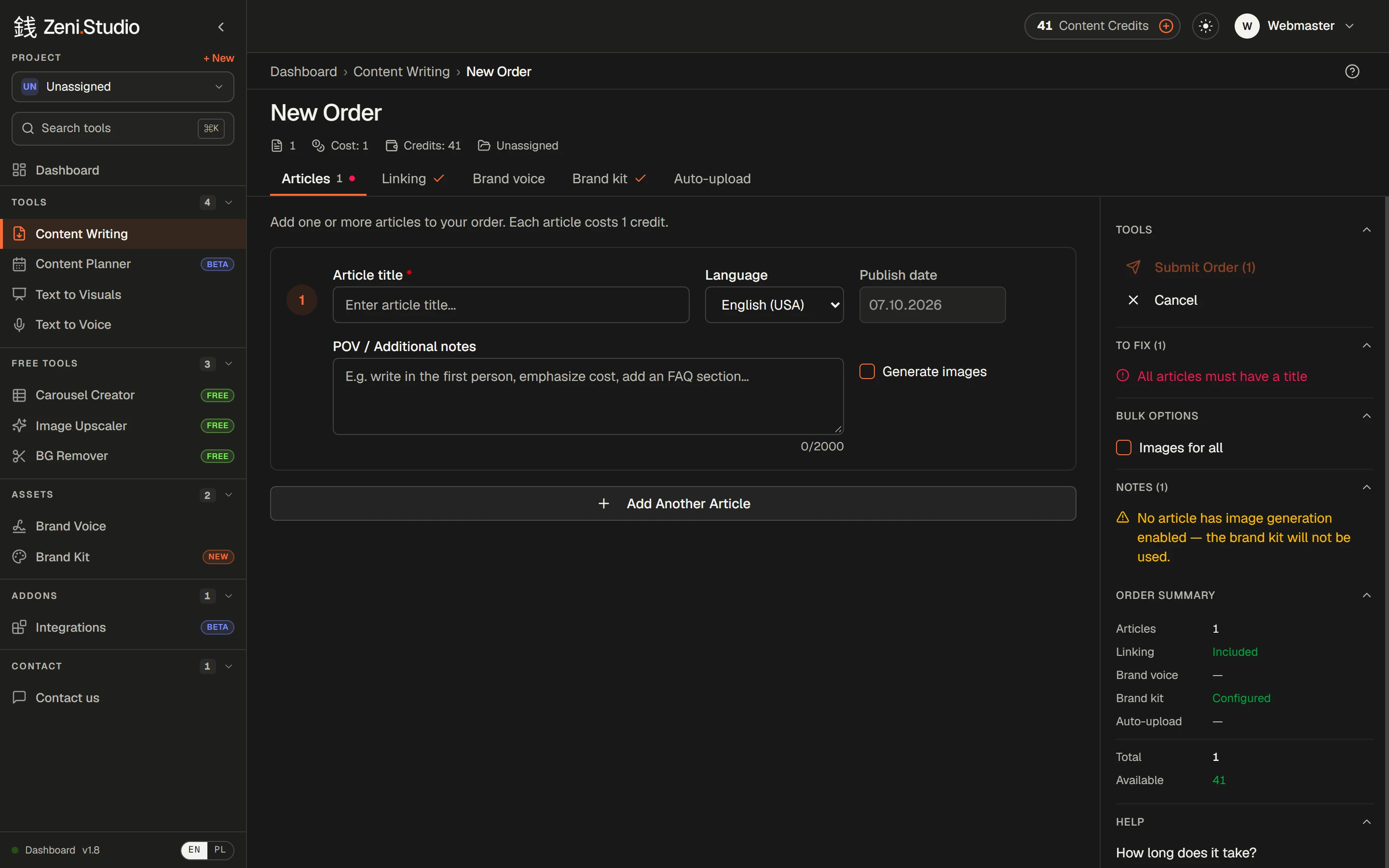Collapse the TOOLS sidebar section
Screen dimensions: 1389x868
coord(229,202)
